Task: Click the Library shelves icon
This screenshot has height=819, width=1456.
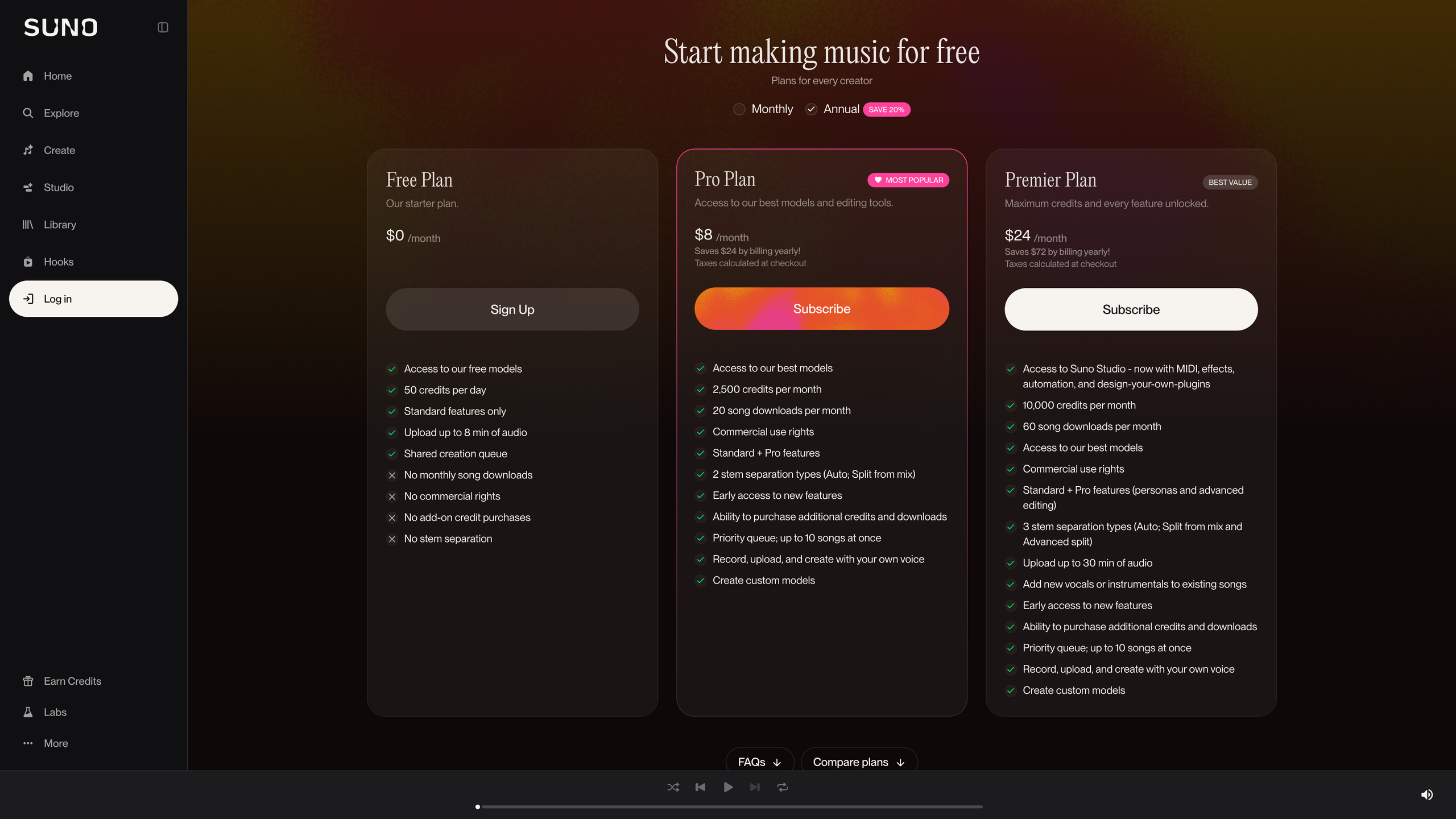Action: click(28, 225)
